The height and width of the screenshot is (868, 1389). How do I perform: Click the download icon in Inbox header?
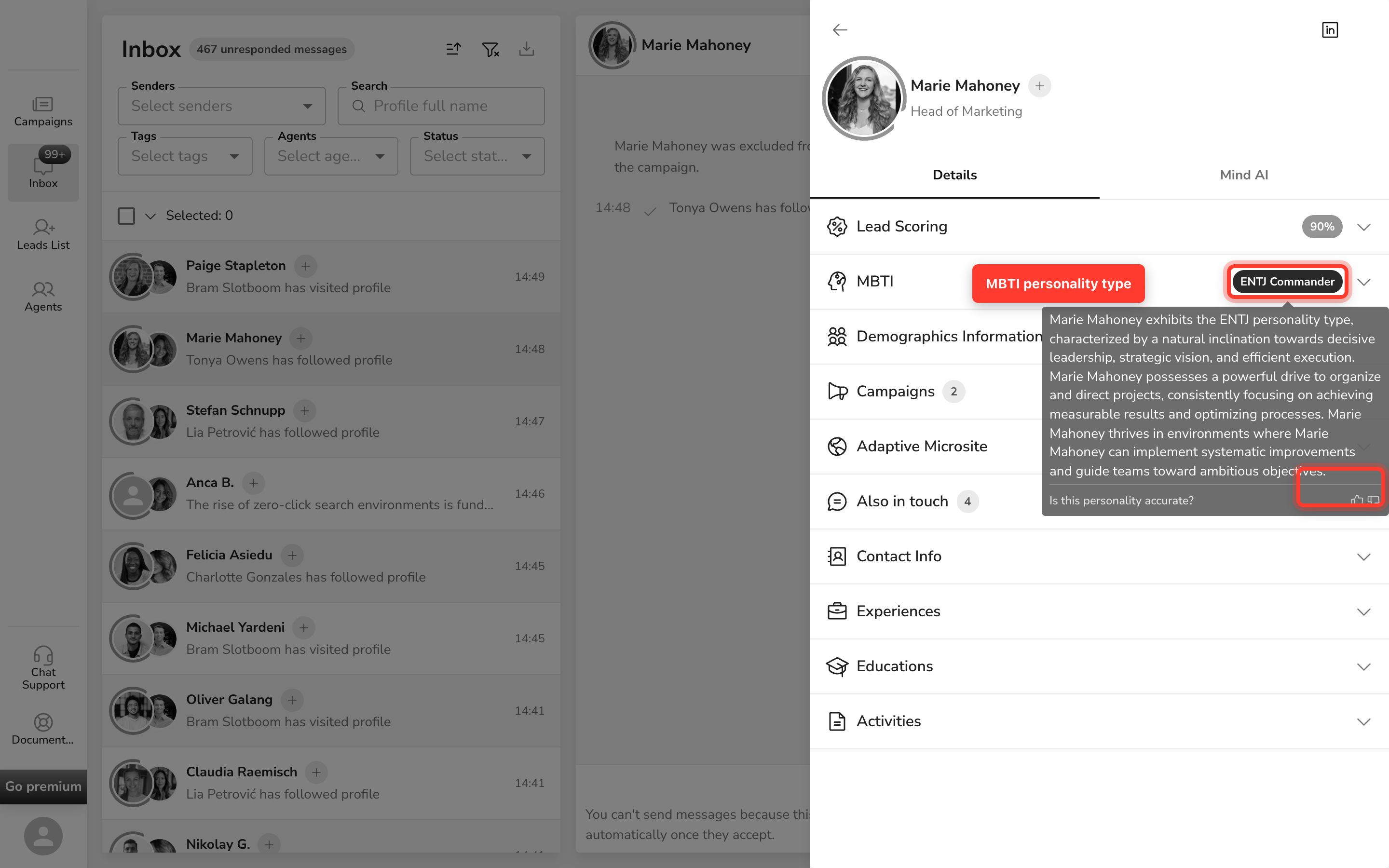point(526,49)
